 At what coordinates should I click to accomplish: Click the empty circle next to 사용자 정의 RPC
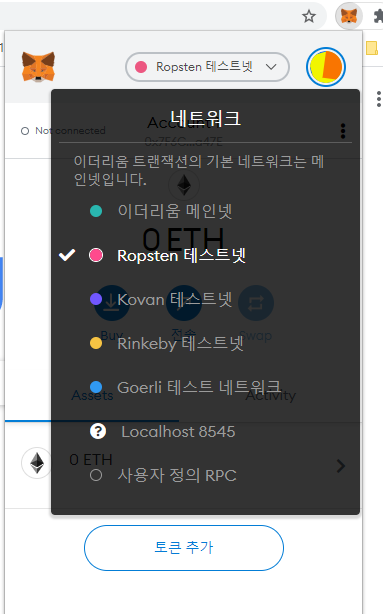coord(96,475)
